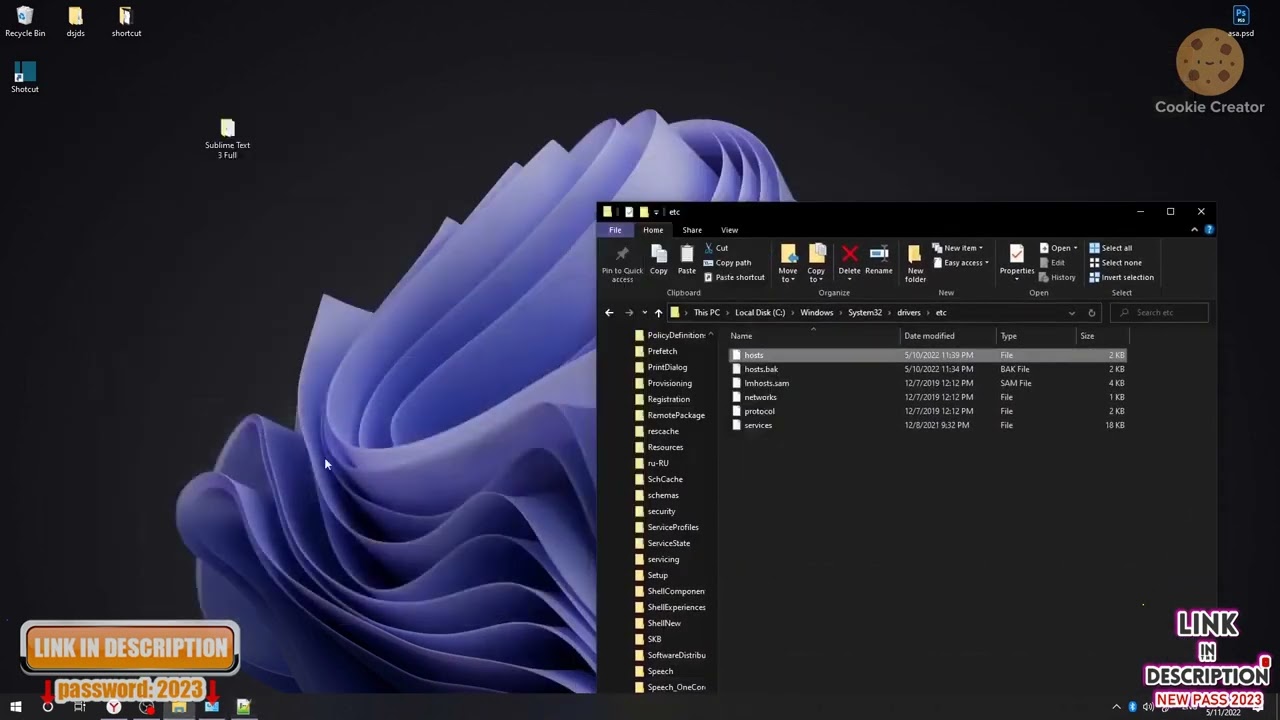Cut the selected hosts file
The width and height of the screenshot is (1280, 720).
[x=716, y=248]
